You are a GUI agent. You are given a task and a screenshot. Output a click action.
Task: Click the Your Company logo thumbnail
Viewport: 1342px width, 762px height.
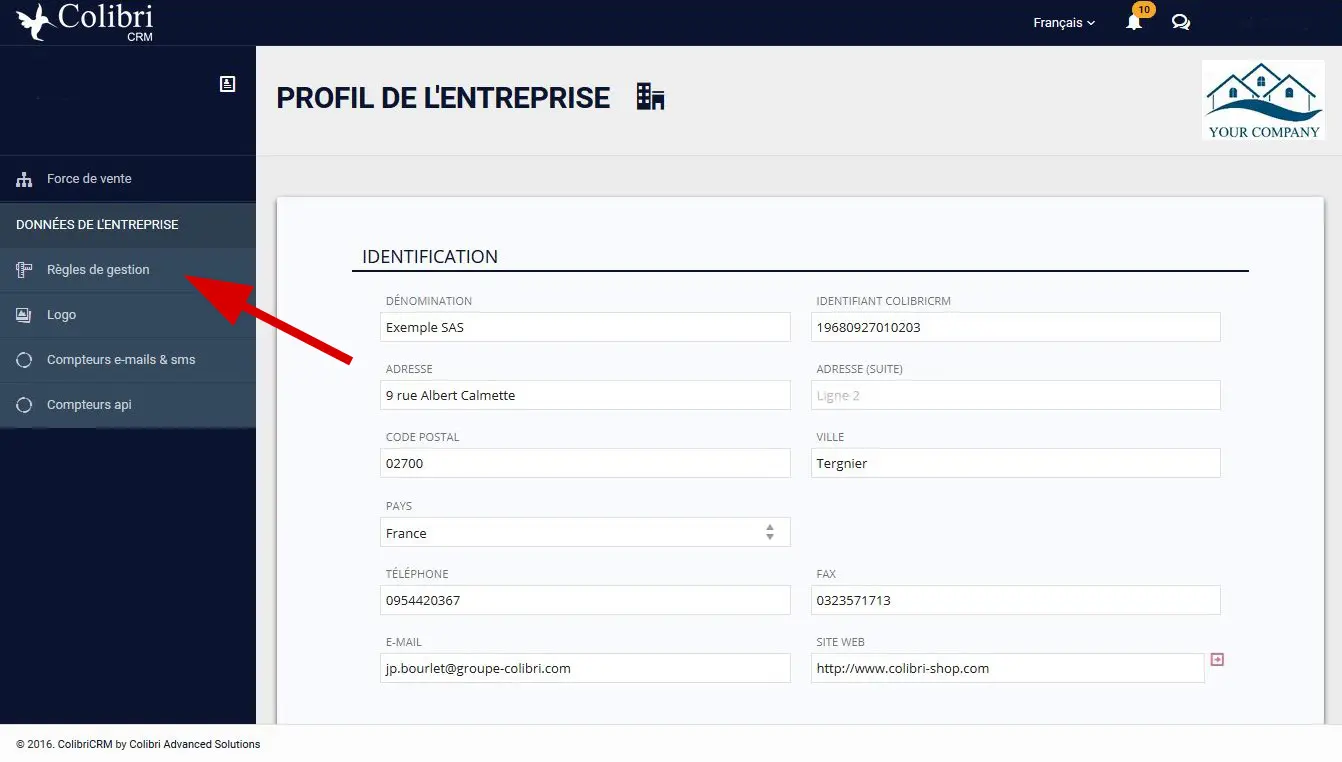[1264, 99]
